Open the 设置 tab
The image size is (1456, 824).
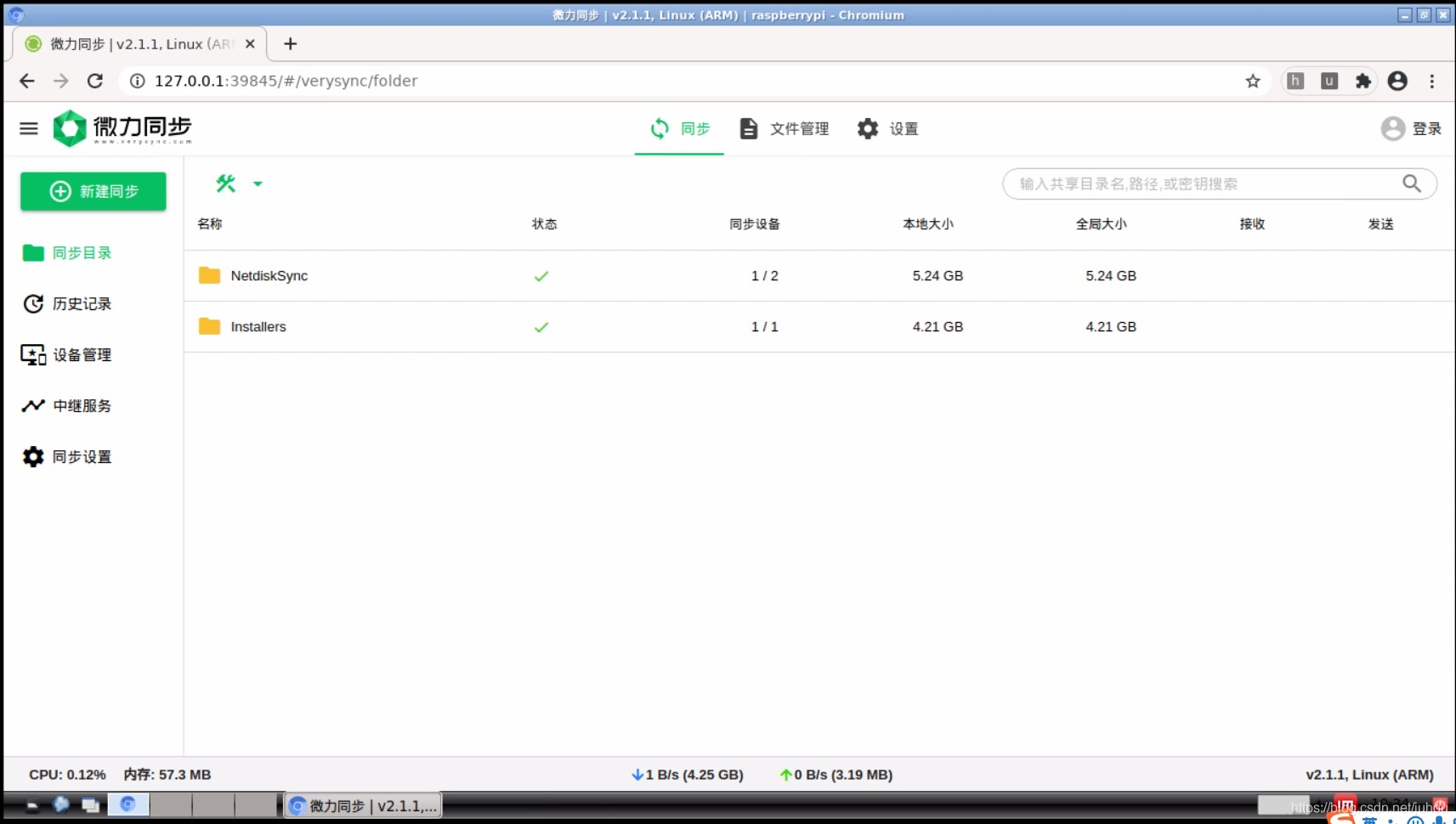click(x=887, y=128)
